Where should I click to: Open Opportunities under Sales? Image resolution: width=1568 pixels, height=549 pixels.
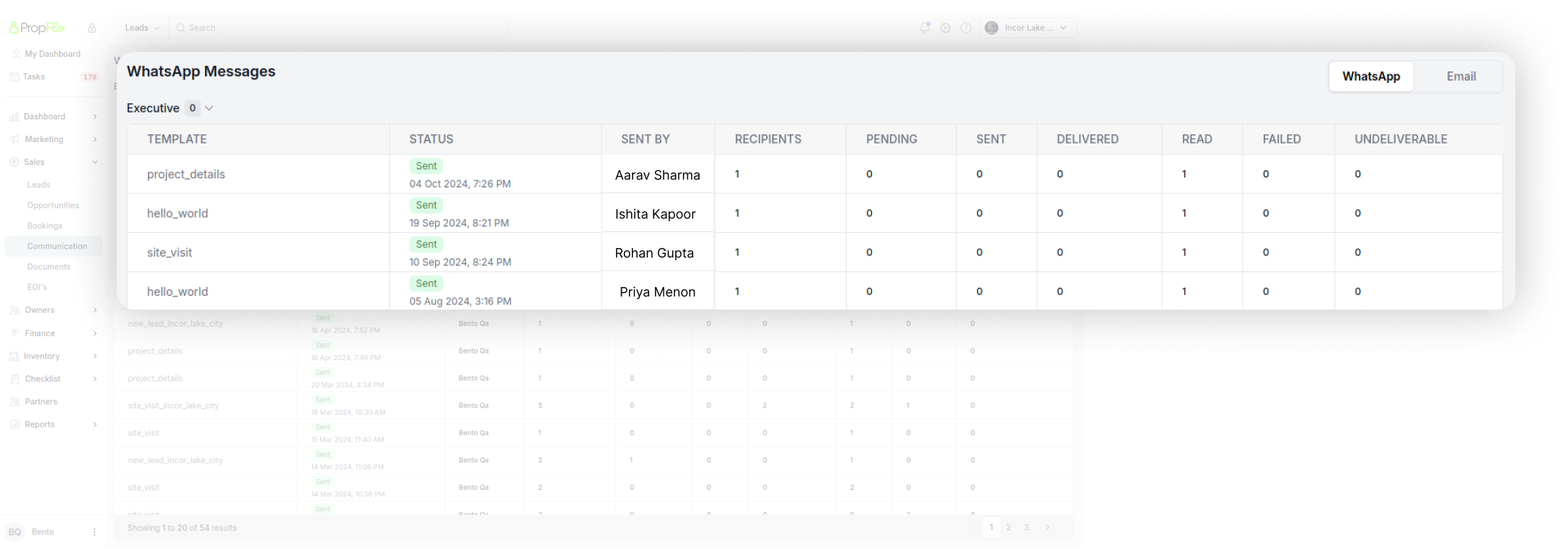click(x=53, y=206)
